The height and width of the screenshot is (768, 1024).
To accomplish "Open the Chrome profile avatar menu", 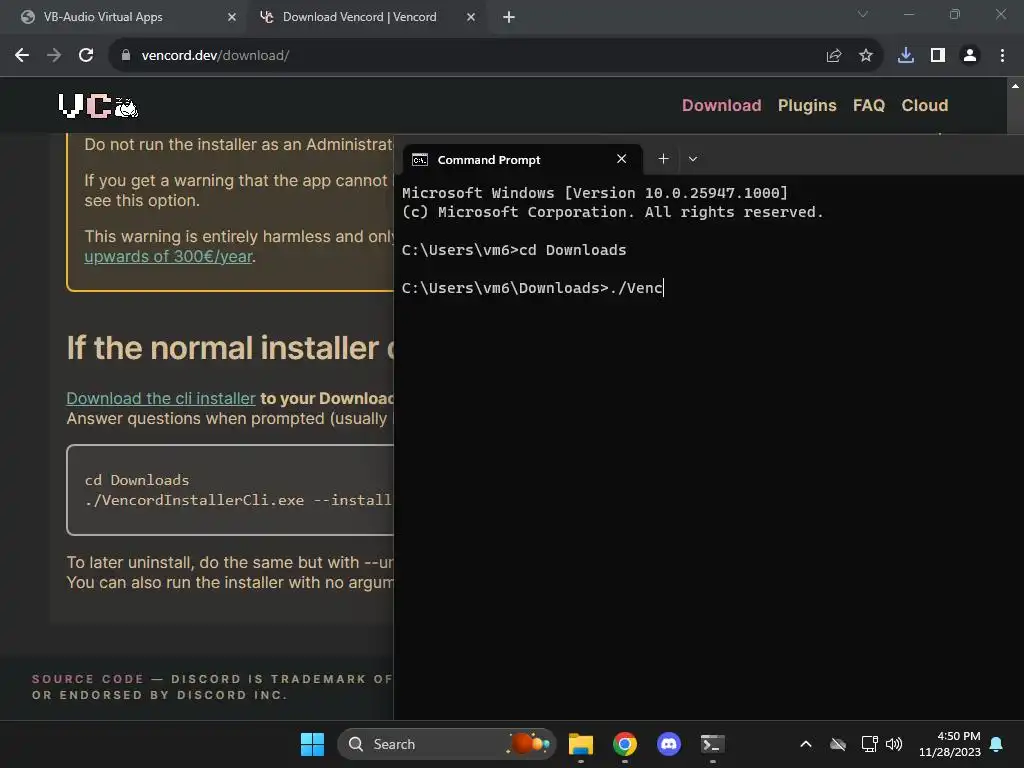I will pyautogui.click(x=969, y=56).
